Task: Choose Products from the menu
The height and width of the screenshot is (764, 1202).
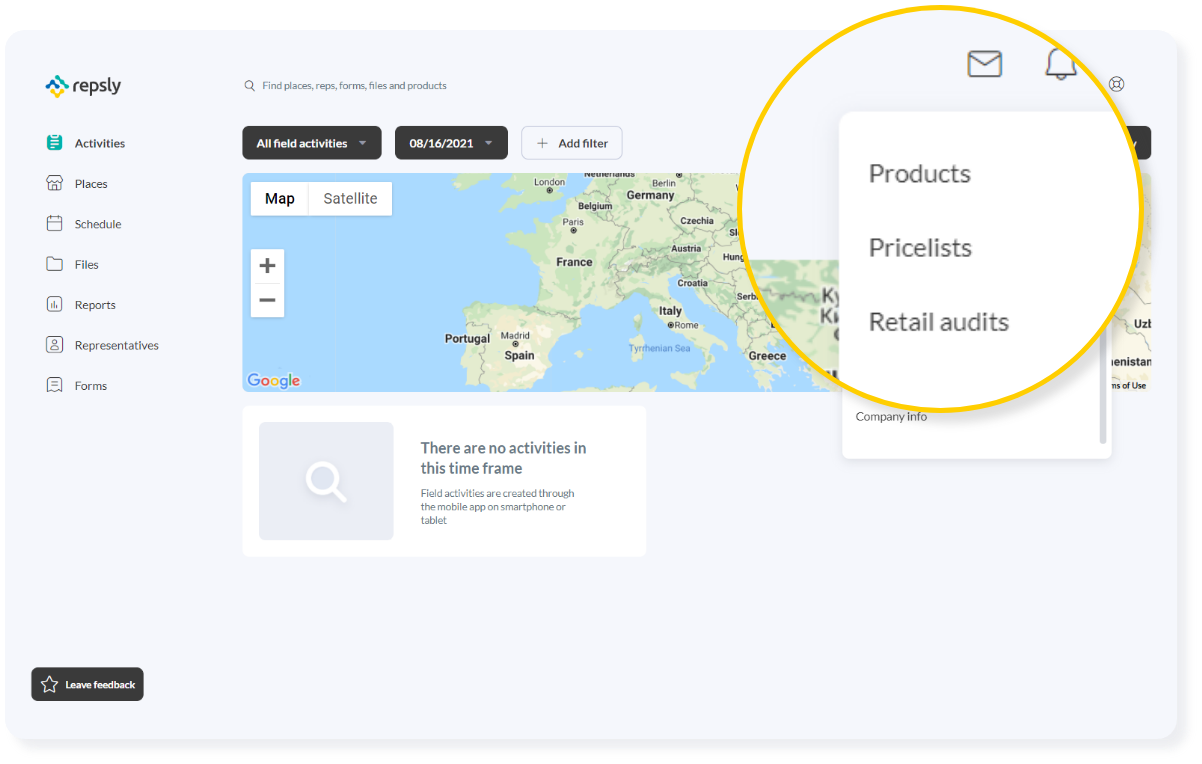Action: tap(920, 173)
